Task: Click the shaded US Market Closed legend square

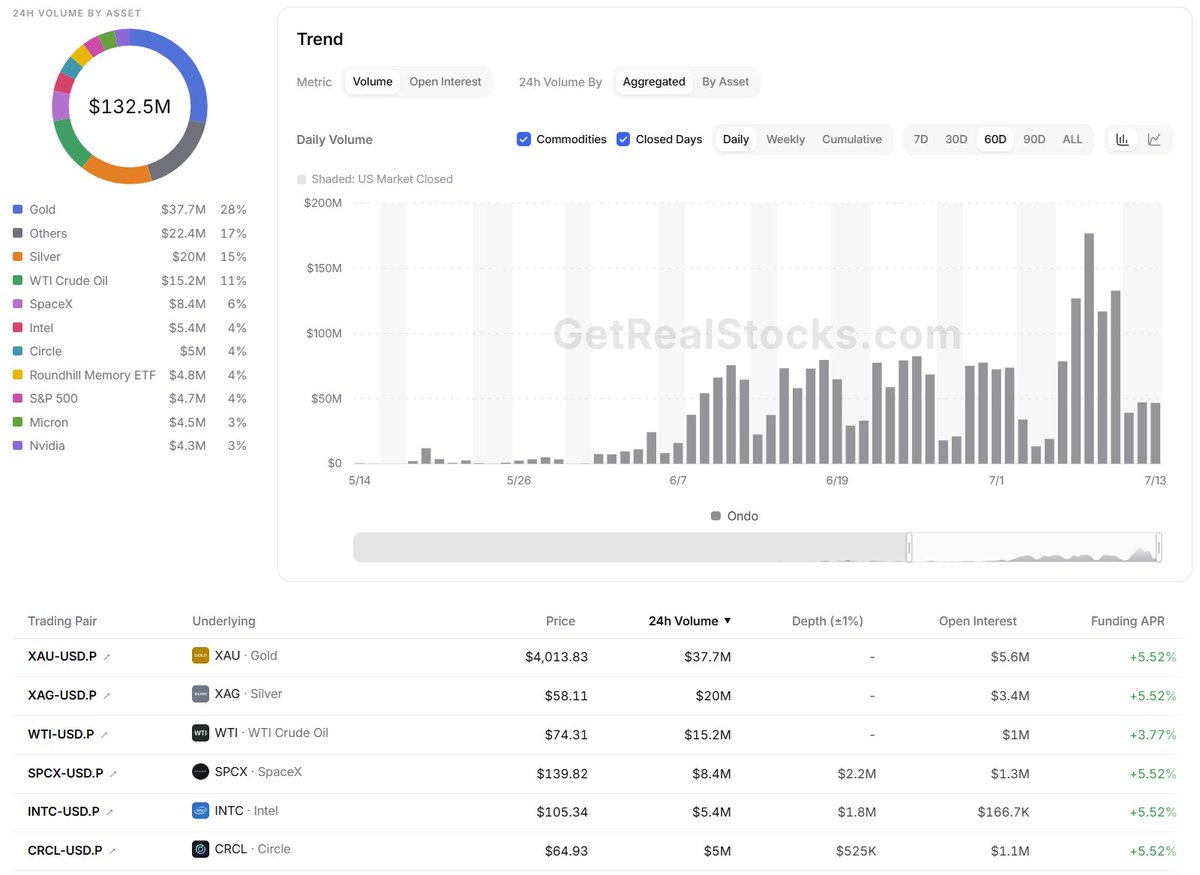Action: (x=302, y=179)
